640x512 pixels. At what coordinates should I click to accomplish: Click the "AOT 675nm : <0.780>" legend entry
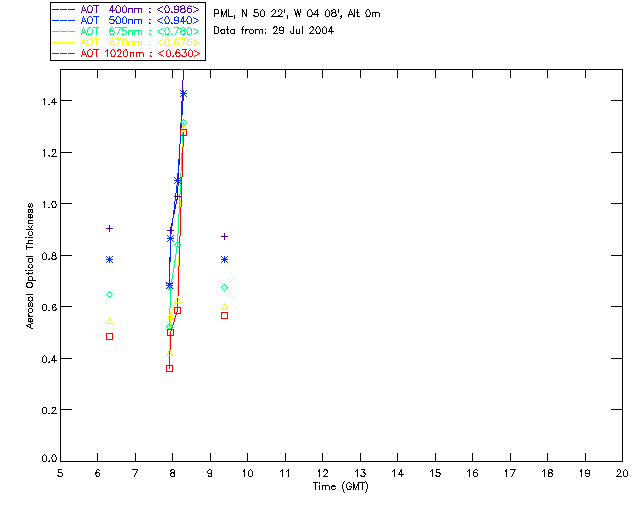pyautogui.click(x=127, y=31)
